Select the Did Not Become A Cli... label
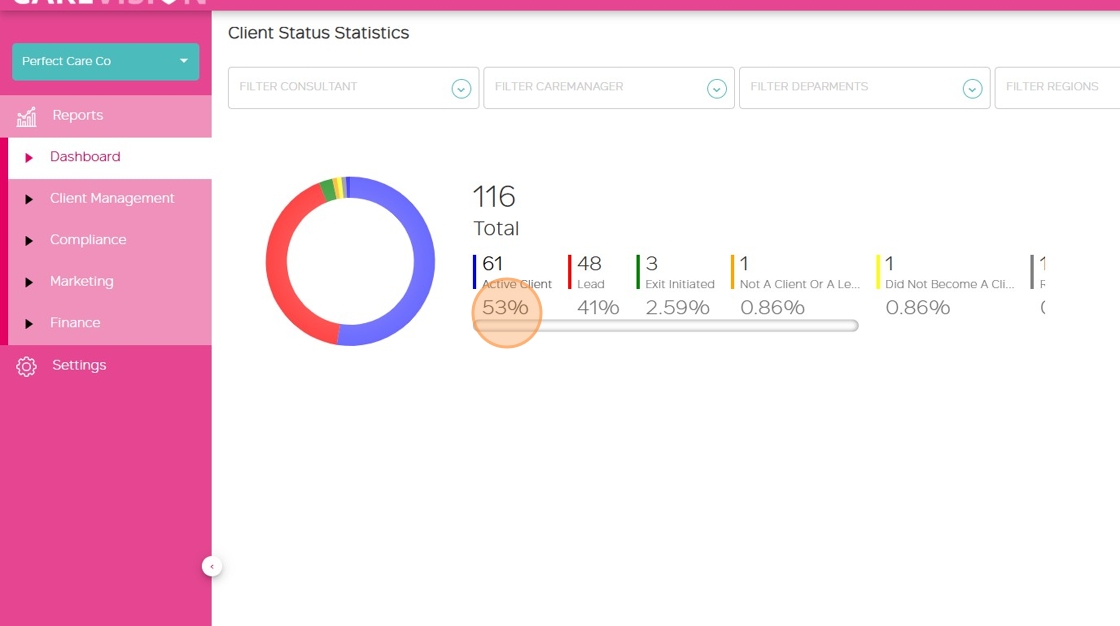1120x626 pixels. 949,284
